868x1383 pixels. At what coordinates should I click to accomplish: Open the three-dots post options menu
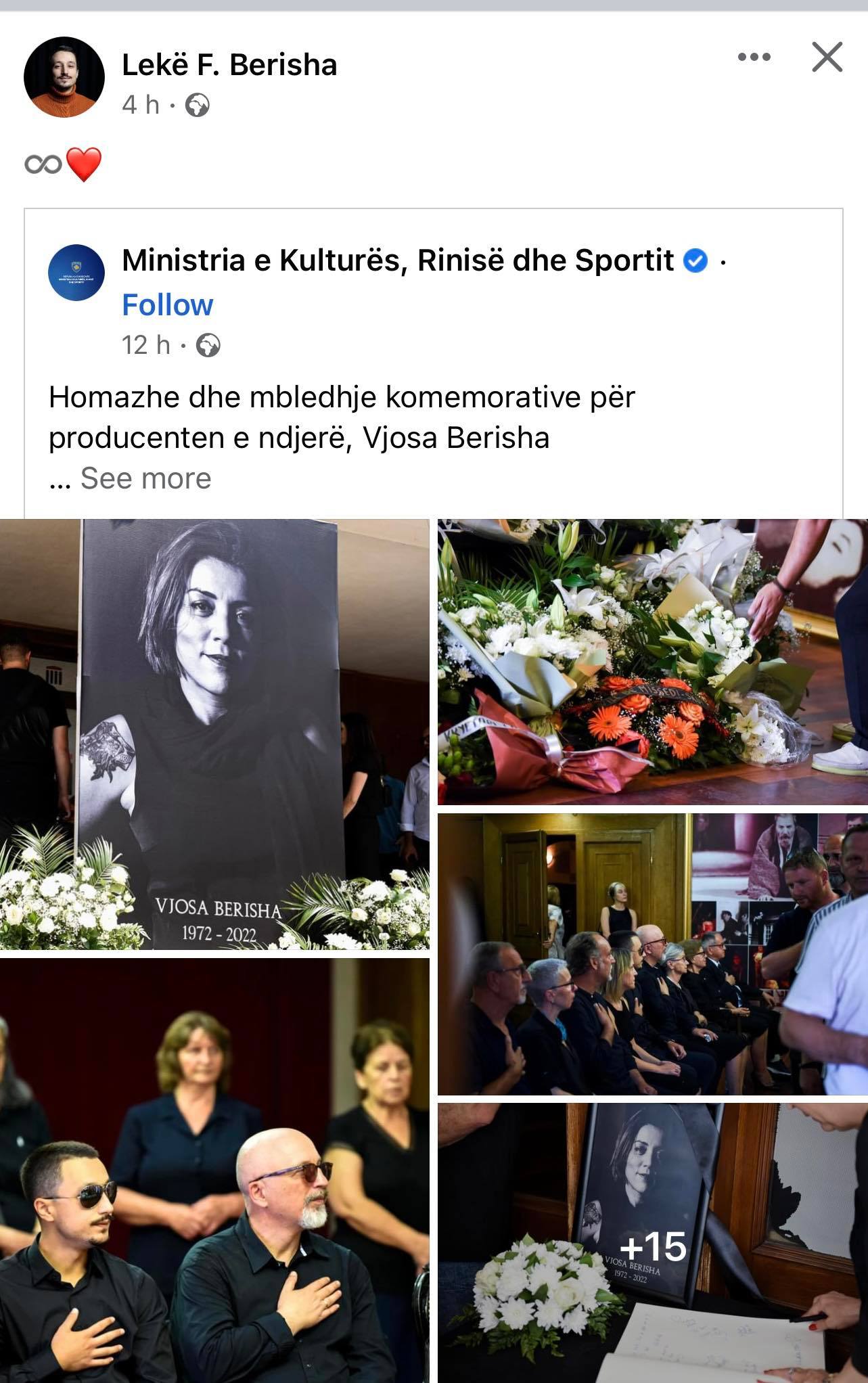(754, 57)
